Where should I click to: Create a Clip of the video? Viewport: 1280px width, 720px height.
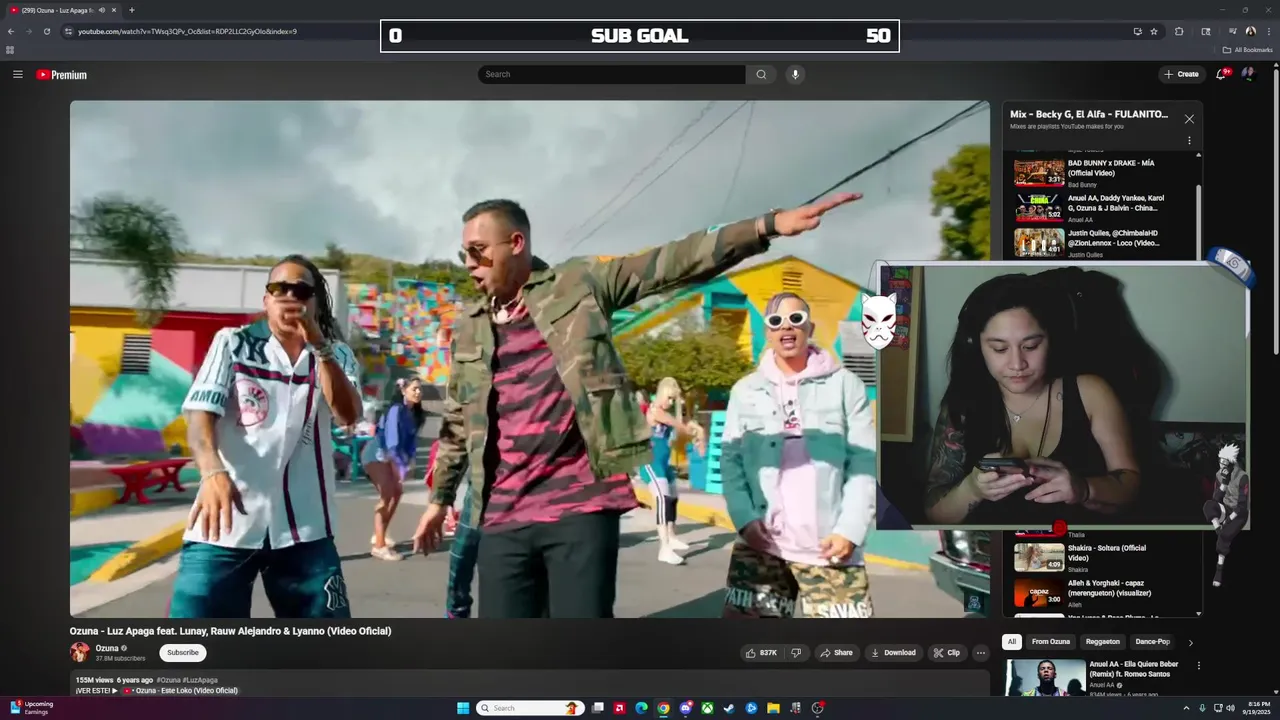pos(947,653)
